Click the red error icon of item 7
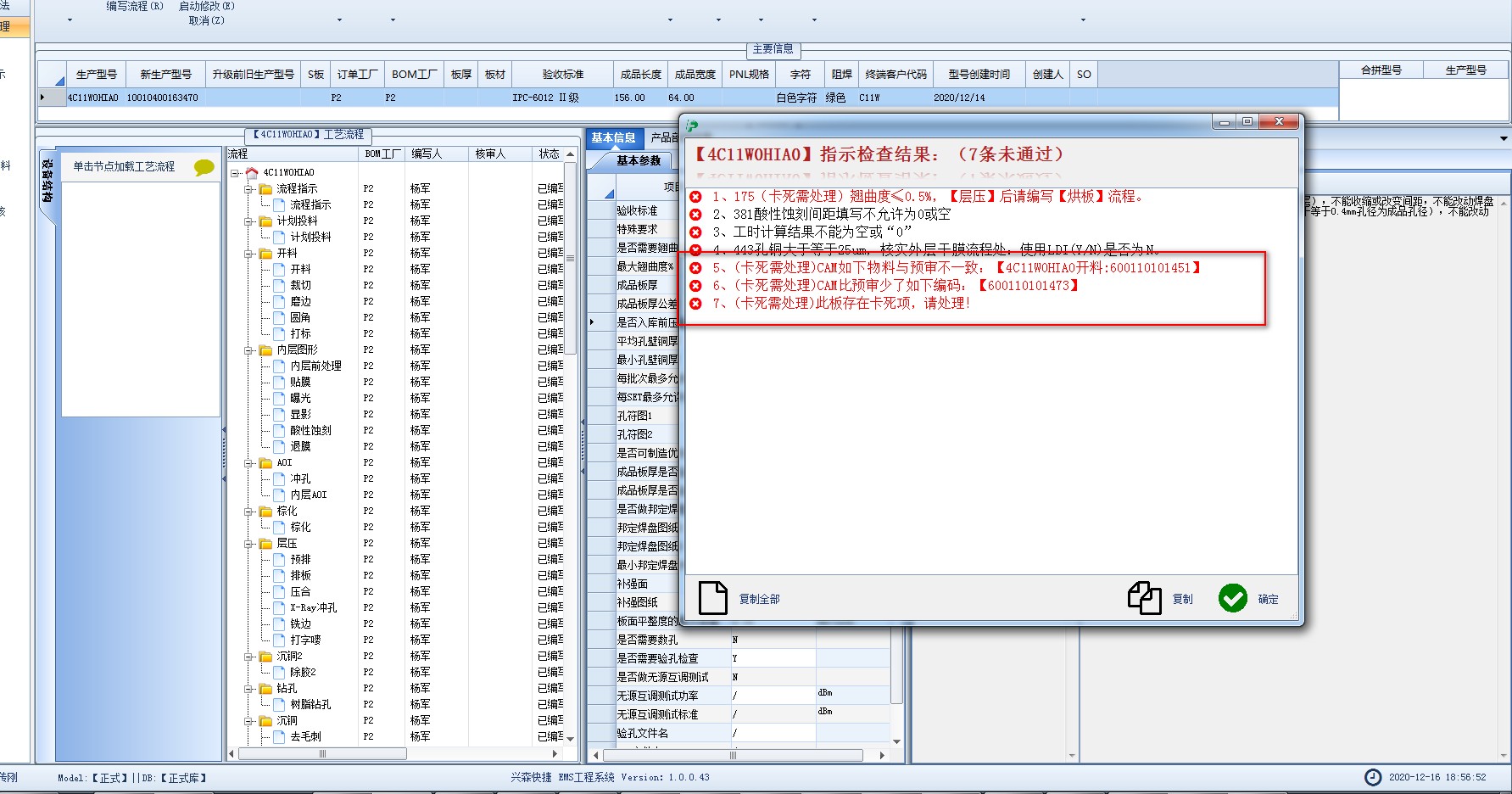This screenshot has width=1512, height=794. click(x=695, y=303)
